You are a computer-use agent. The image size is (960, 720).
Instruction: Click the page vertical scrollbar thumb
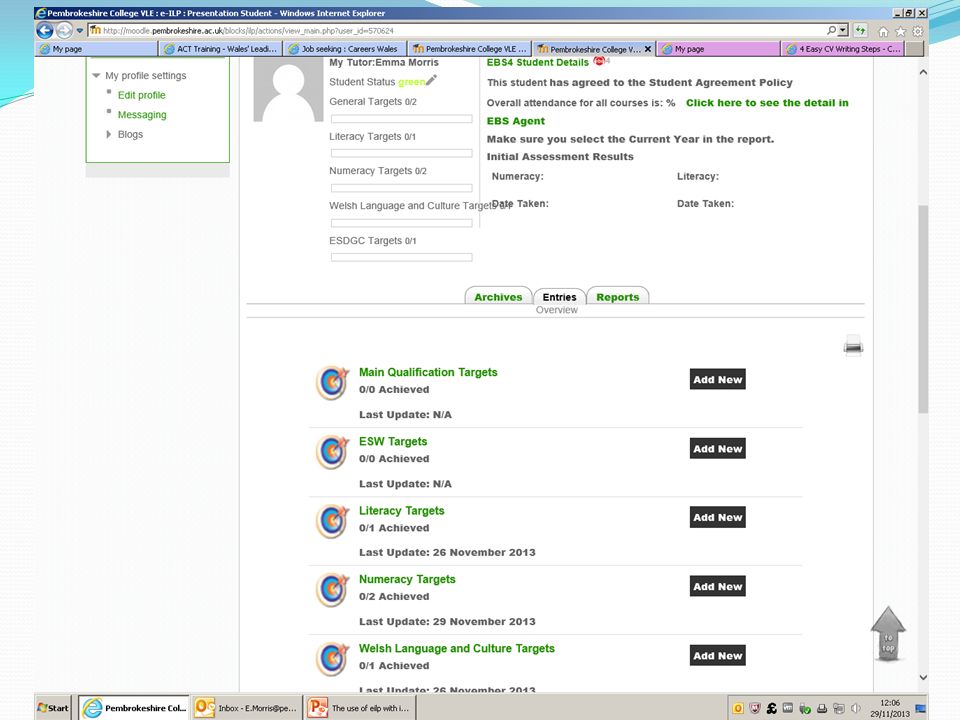(x=923, y=309)
